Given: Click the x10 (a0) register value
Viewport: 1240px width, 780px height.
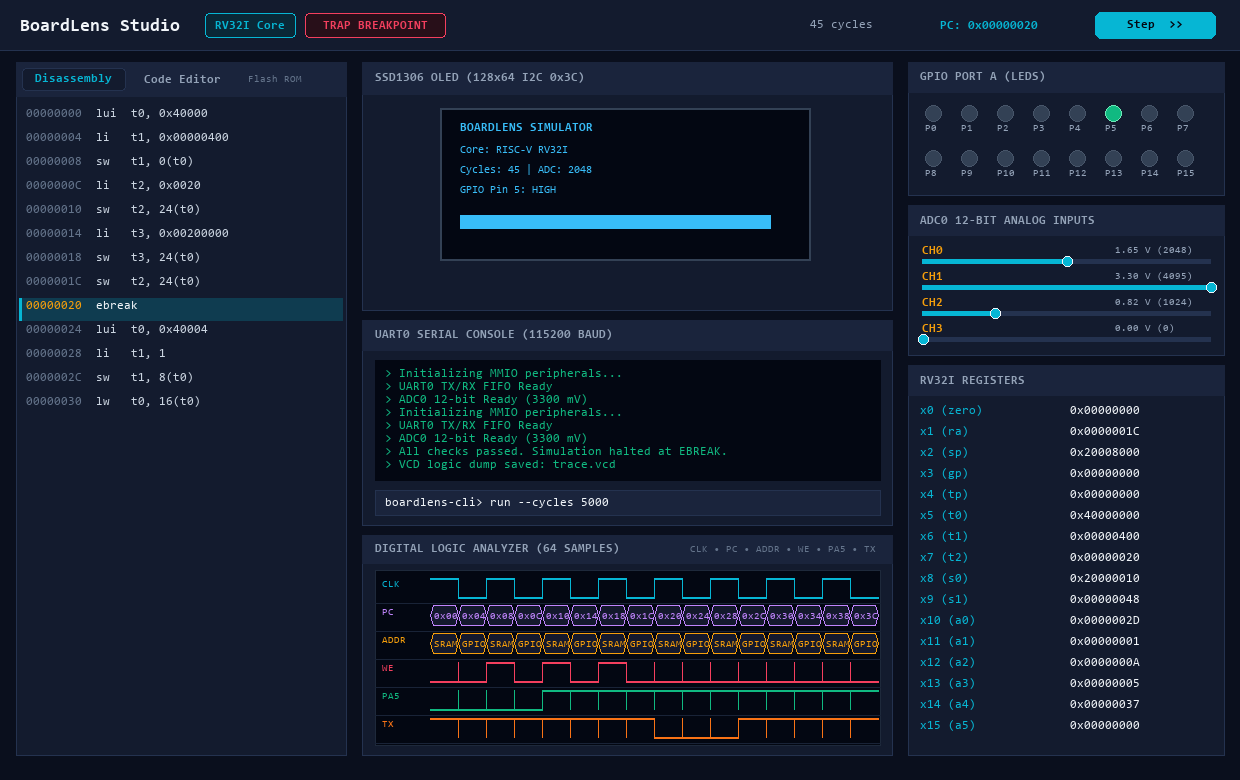Looking at the screenshot, I should point(1104,620).
